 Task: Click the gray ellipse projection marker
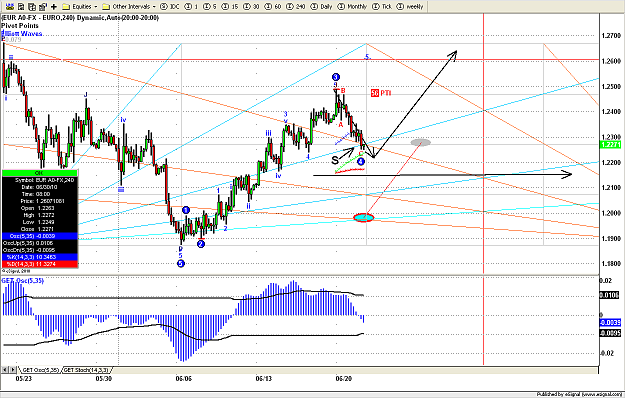pyautogui.click(x=421, y=142)
